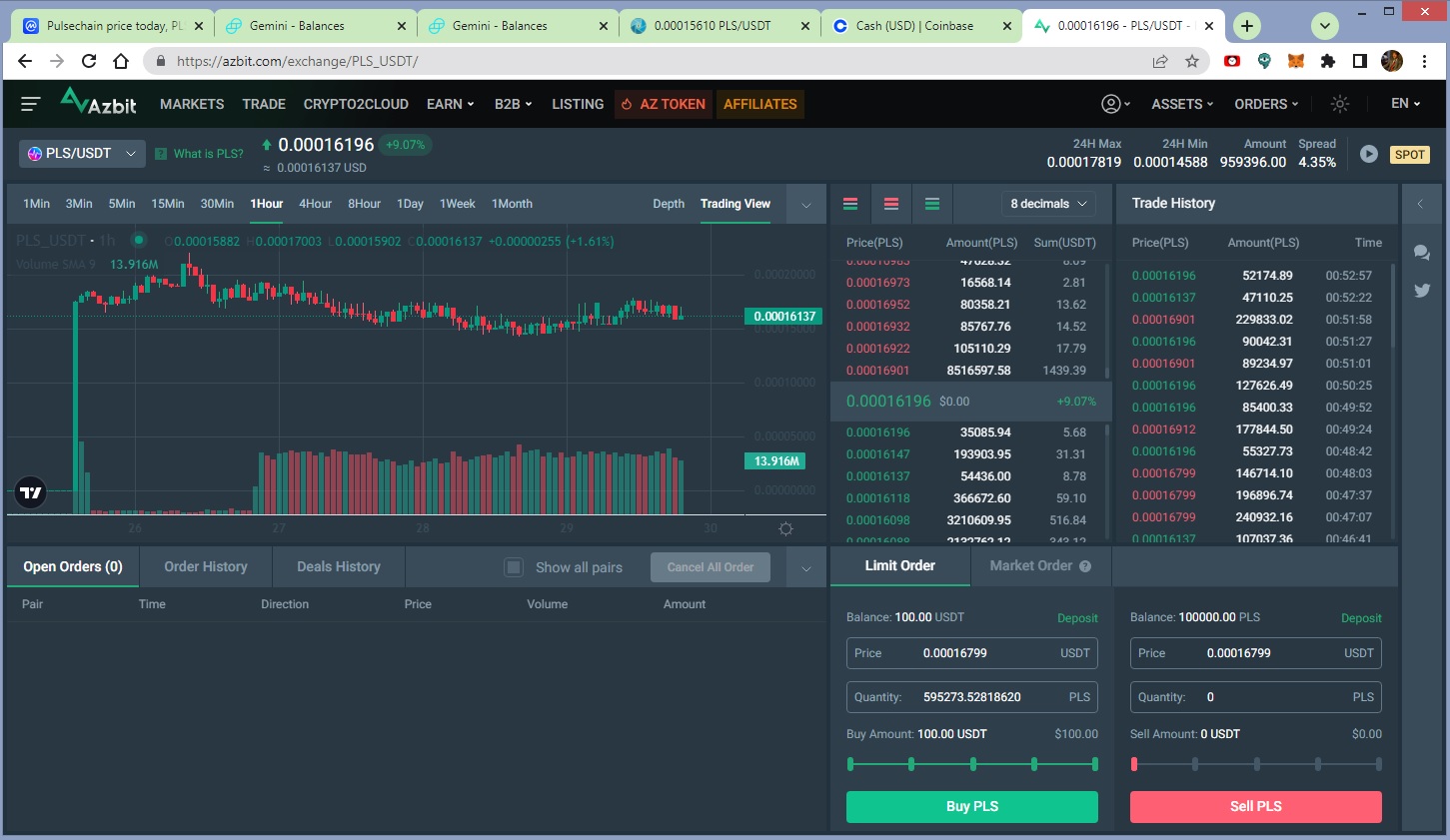1450x840 pixels.
Task: Open MetaMask fox extension
Action: [1296, 61]
